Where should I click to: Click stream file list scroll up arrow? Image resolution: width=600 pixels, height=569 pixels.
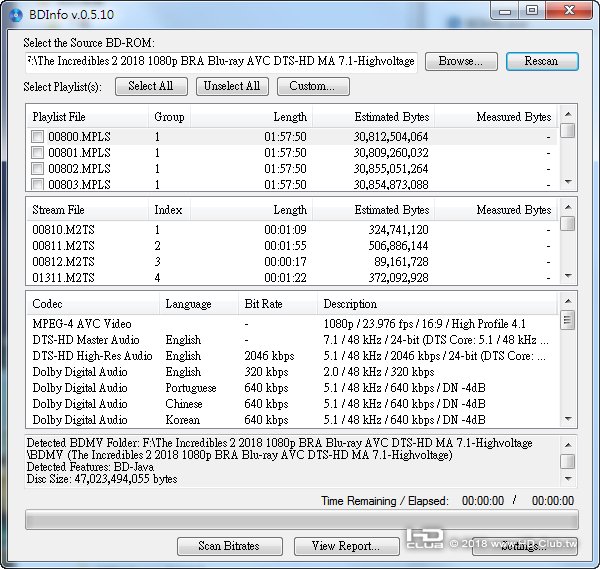(568, 207)
